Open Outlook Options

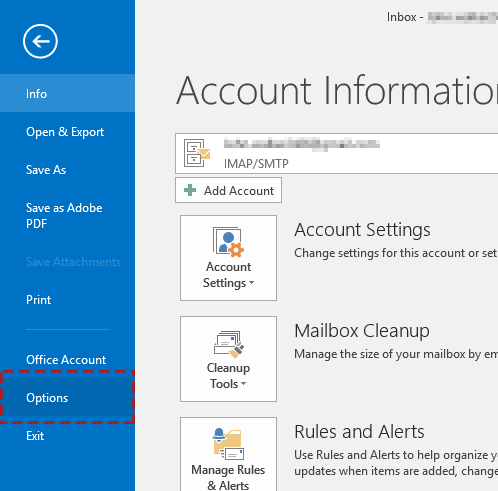coord(67,398)
